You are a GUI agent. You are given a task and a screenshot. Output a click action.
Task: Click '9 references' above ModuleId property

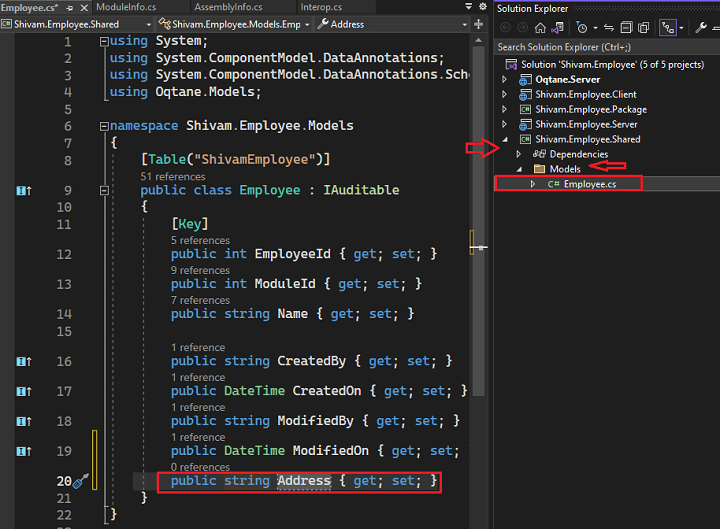pyautogui.click(x=200, y=270)
